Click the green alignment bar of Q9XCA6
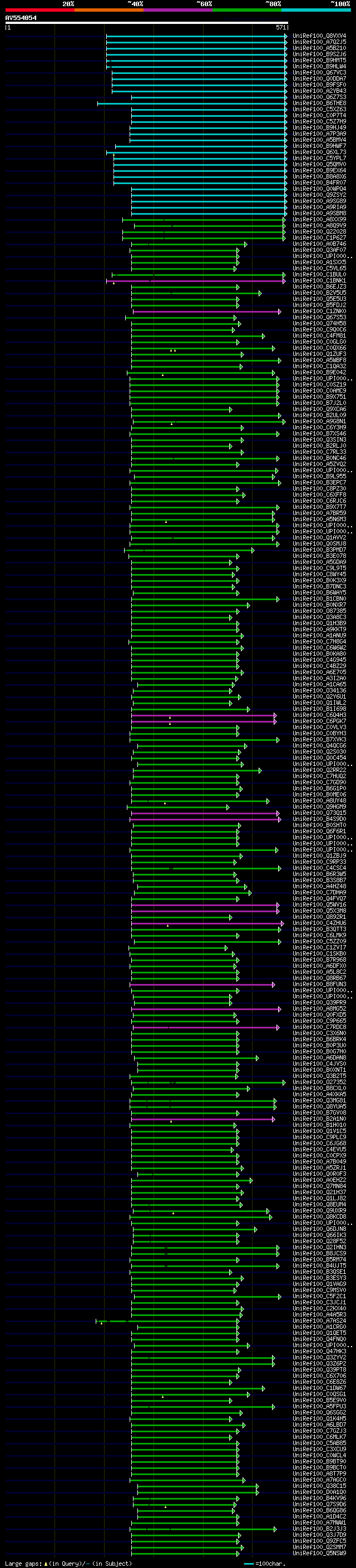Image resolution: width=356 pixels, height=1568 pixels. coord(181,409)
